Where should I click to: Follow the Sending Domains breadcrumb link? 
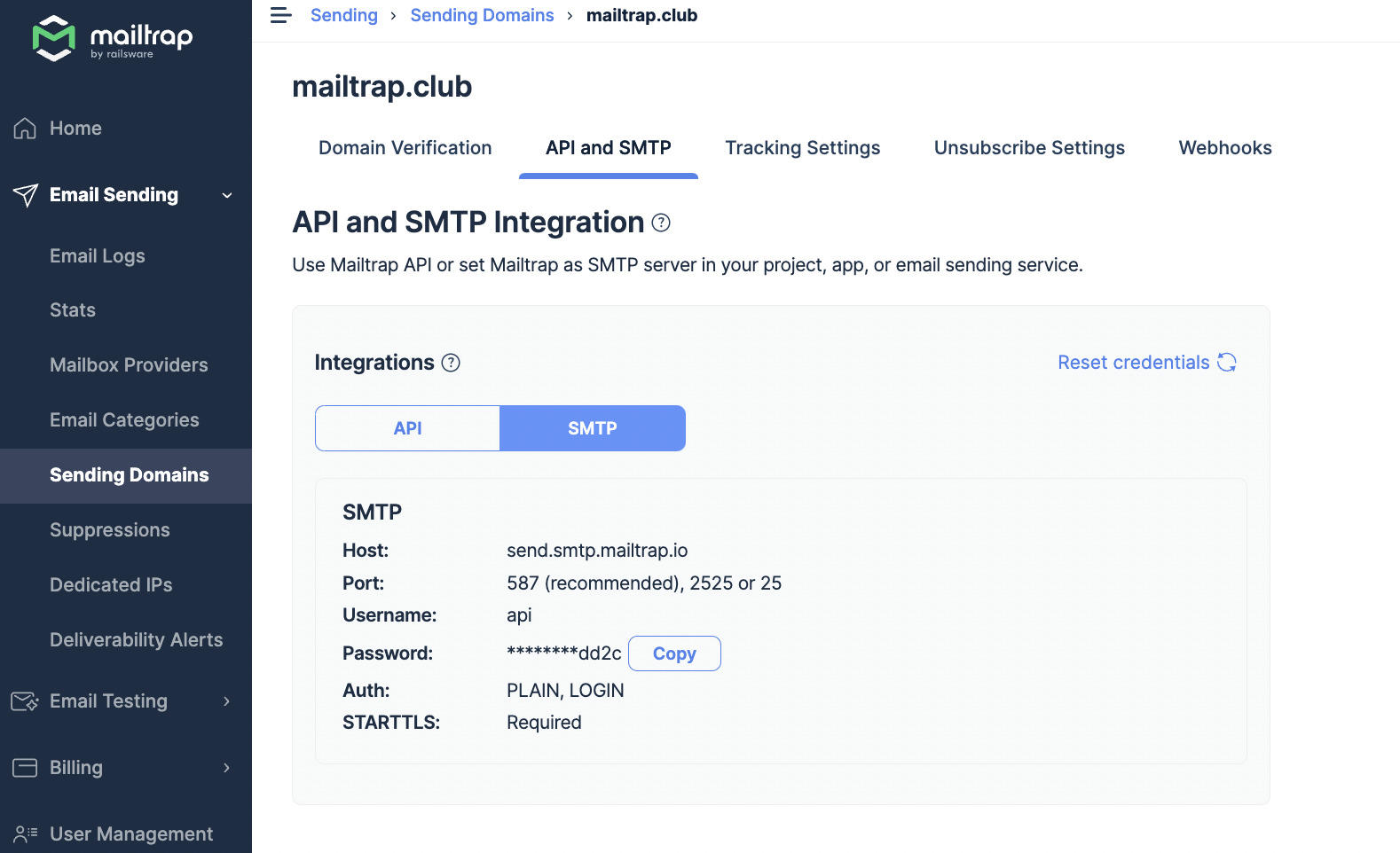pos(482,15)
